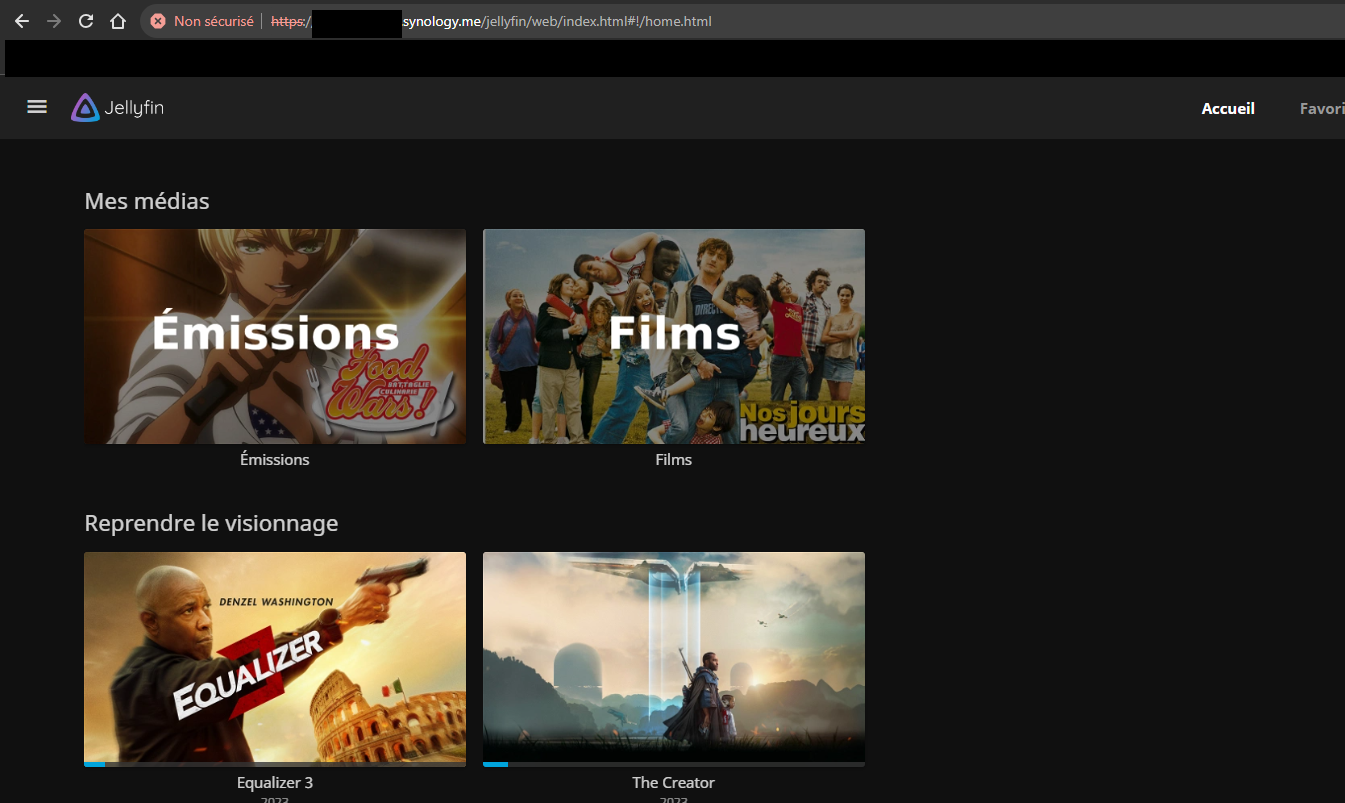Click the Émissions text label under the card
Image resolution: width=1345 pixels, height=803 pixels.
pyautogui.click(x=275, y=460)
